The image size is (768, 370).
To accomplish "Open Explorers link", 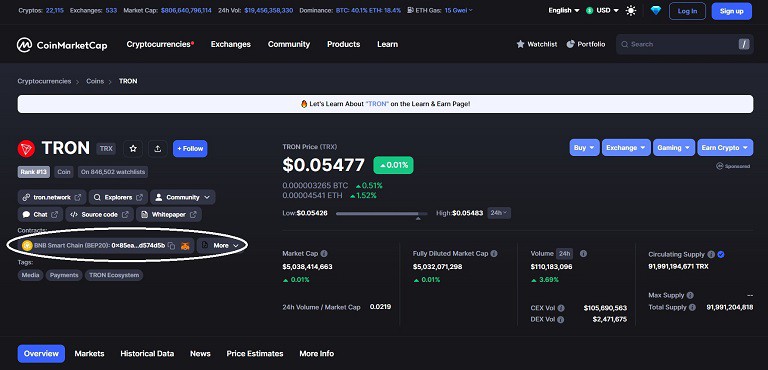I will [x=118, y=197].
